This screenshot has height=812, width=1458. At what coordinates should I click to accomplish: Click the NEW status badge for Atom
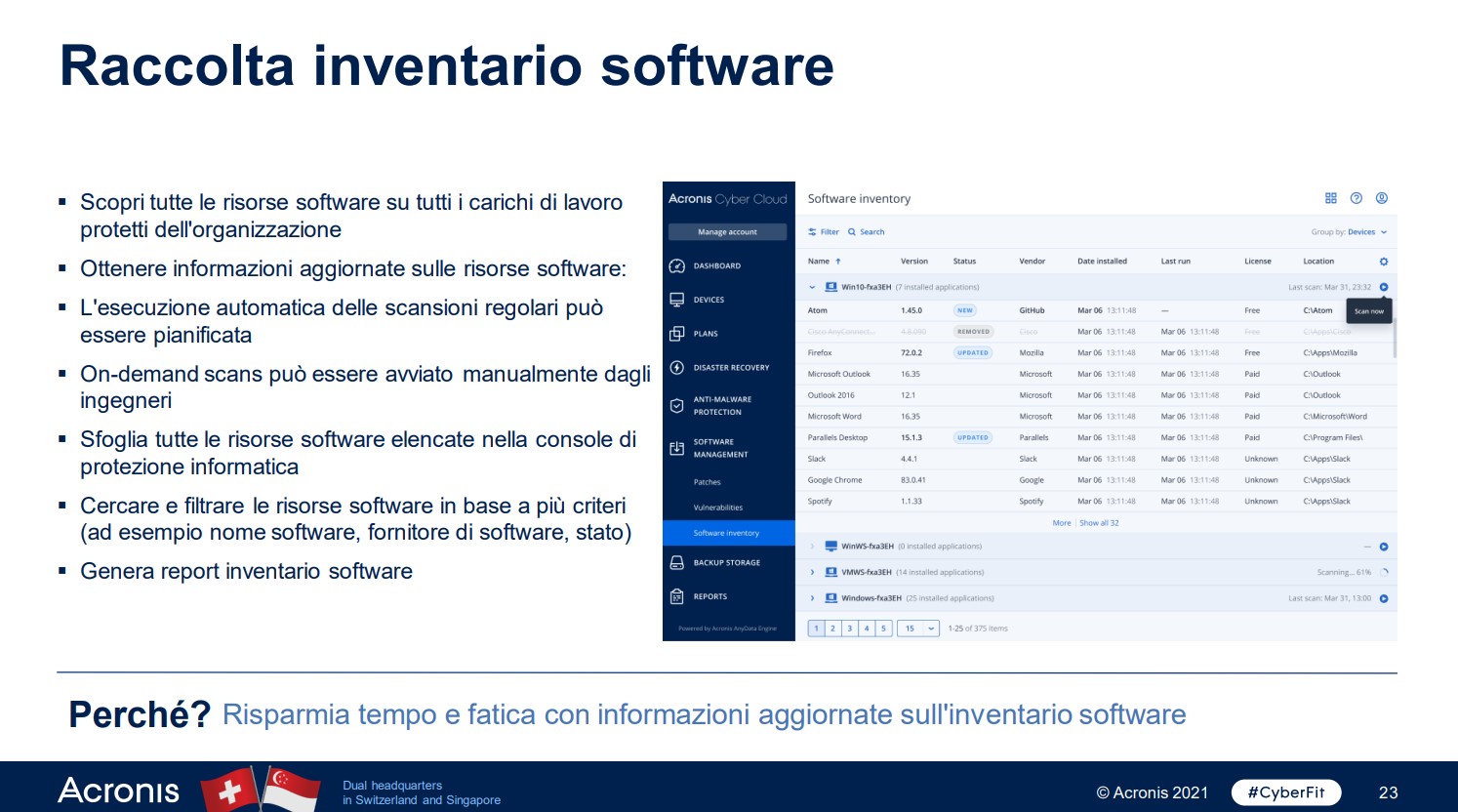pyautogui.click(x=965, y=310)
